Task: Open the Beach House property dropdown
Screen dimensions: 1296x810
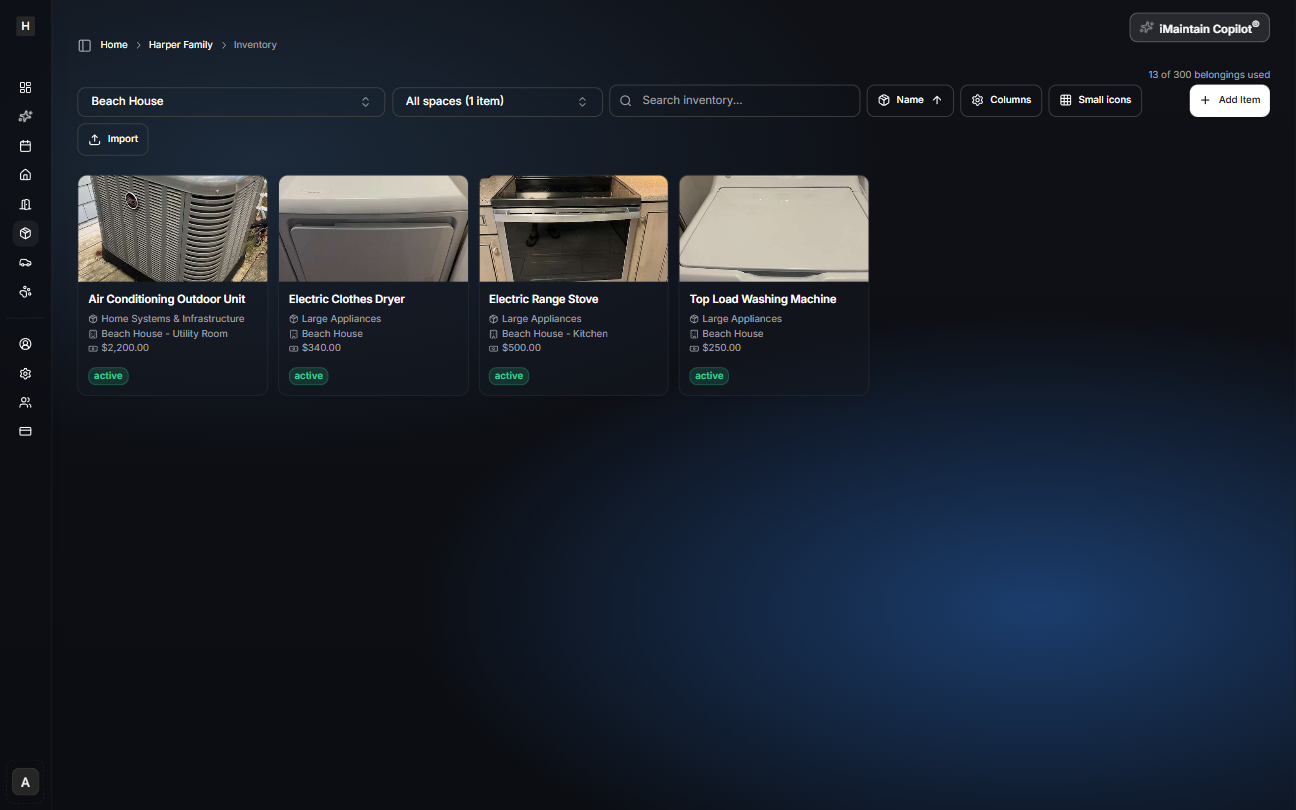Action: click(x=230, y=101)
